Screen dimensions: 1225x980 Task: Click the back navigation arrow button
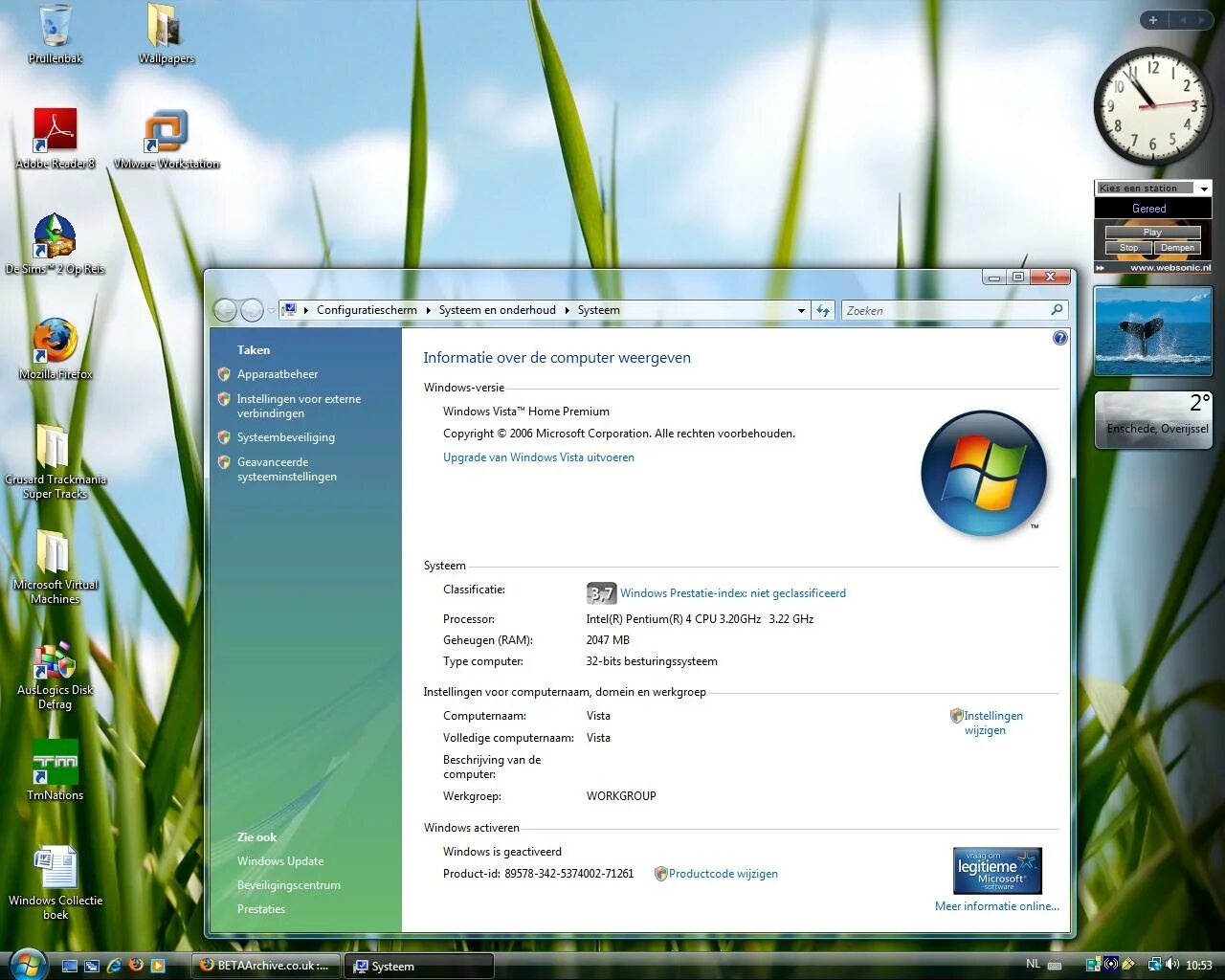(225, 310)
